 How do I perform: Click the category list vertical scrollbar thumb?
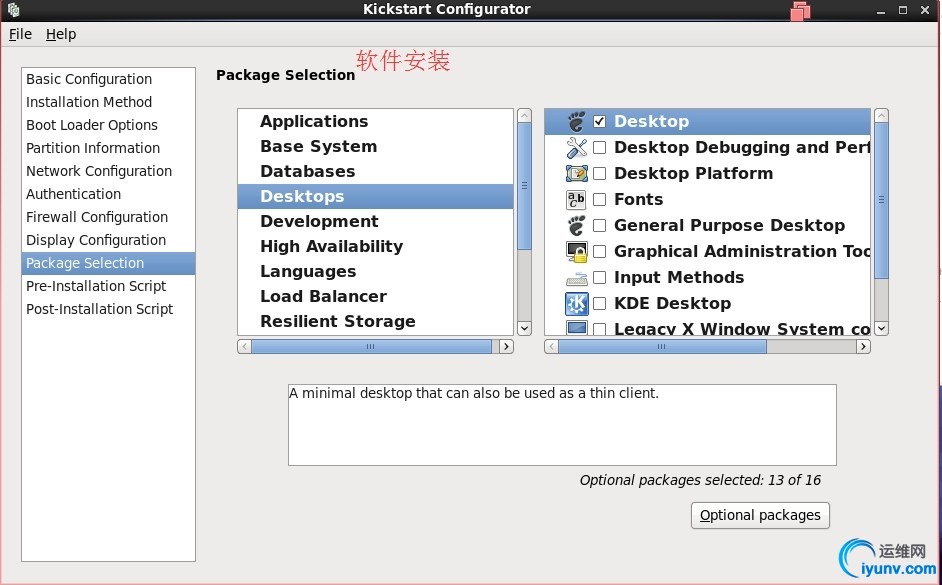524,186
